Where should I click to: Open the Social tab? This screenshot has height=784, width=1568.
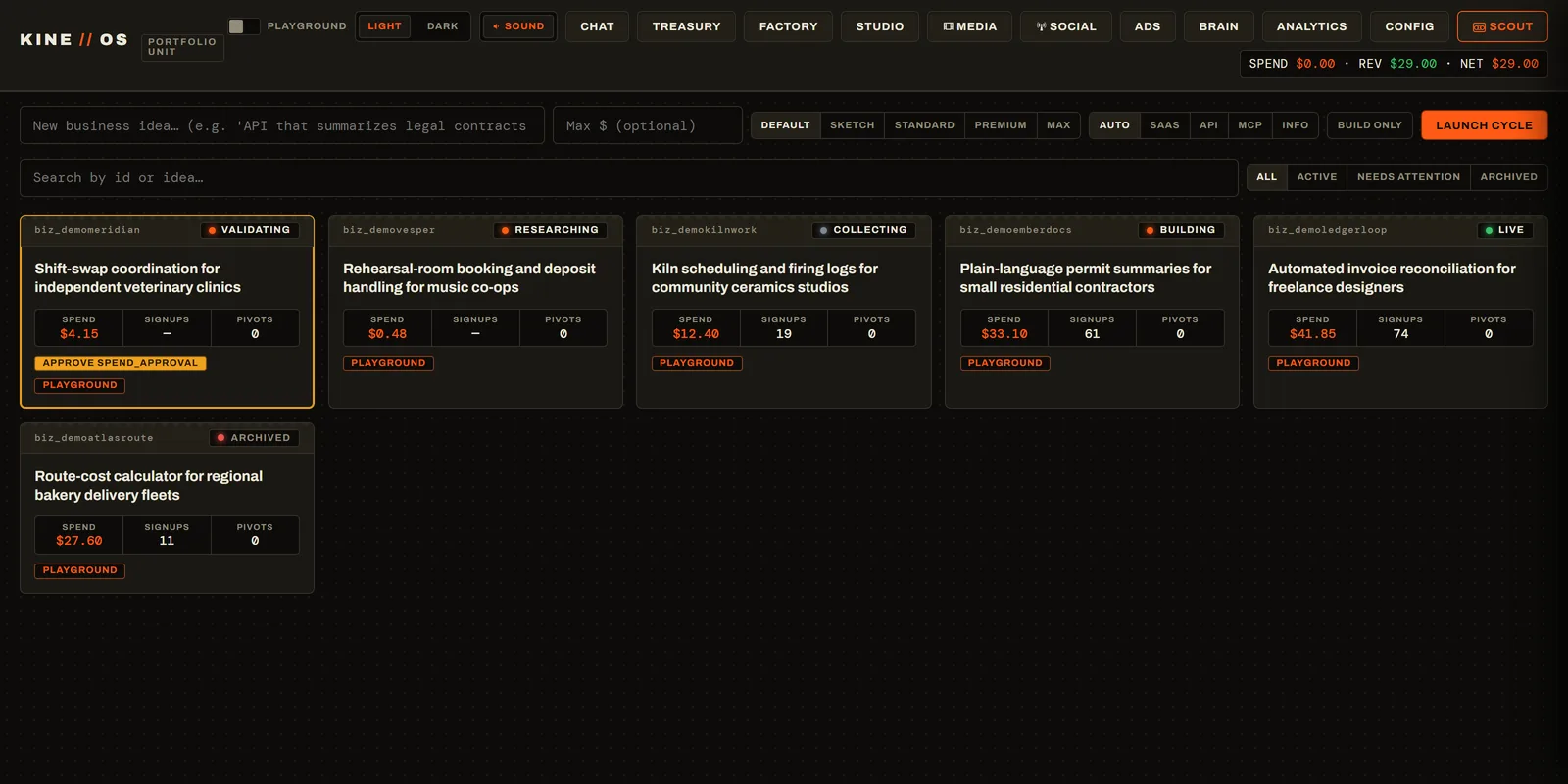[1066, 26]
